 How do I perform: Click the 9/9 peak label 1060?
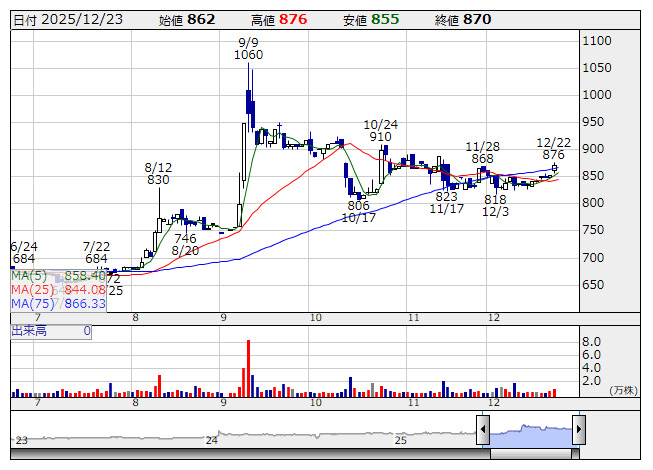(248, 55)
